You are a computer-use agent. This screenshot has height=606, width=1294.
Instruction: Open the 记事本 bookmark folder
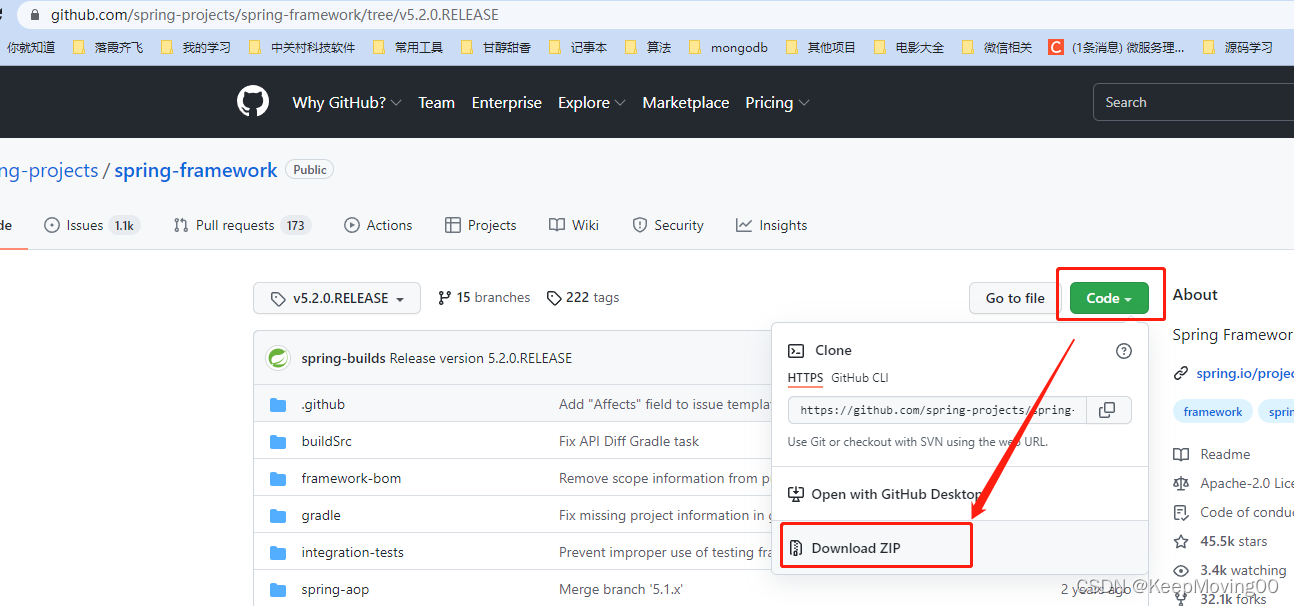579,47
